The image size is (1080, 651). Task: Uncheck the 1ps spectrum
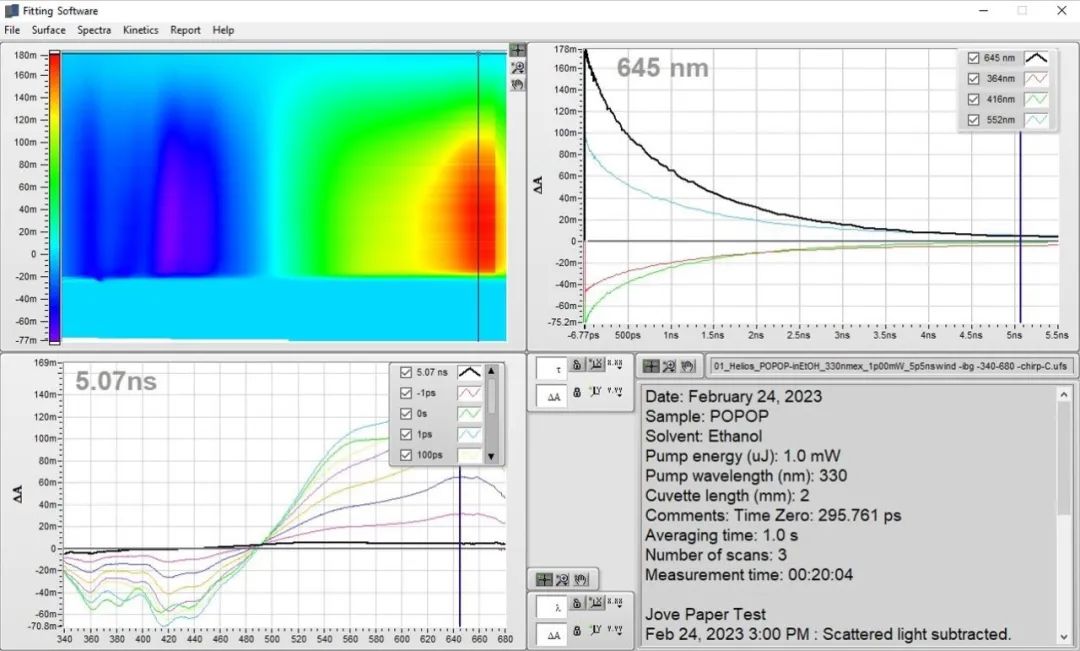point(406,434)
